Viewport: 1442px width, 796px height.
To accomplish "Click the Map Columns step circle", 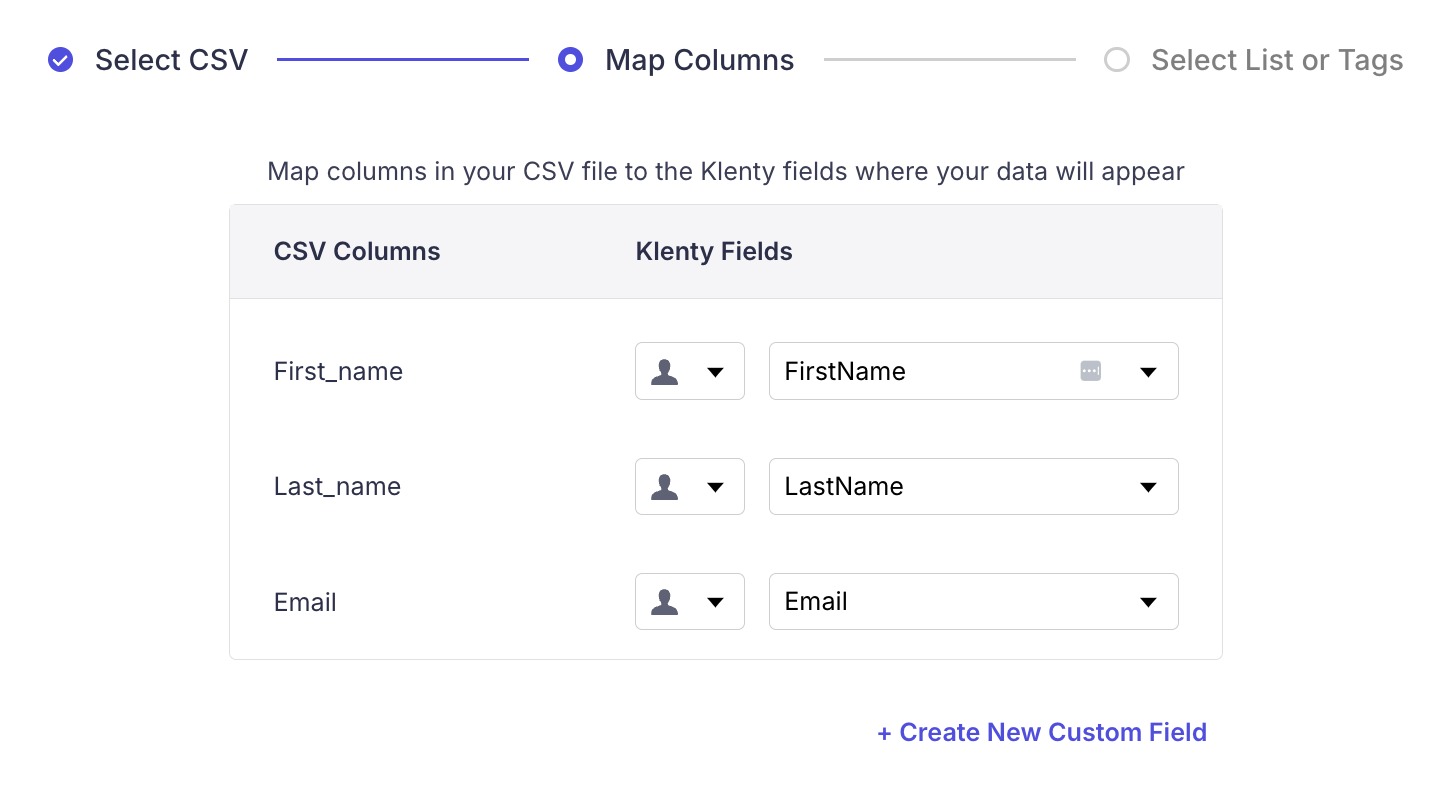I will point(570,60).
